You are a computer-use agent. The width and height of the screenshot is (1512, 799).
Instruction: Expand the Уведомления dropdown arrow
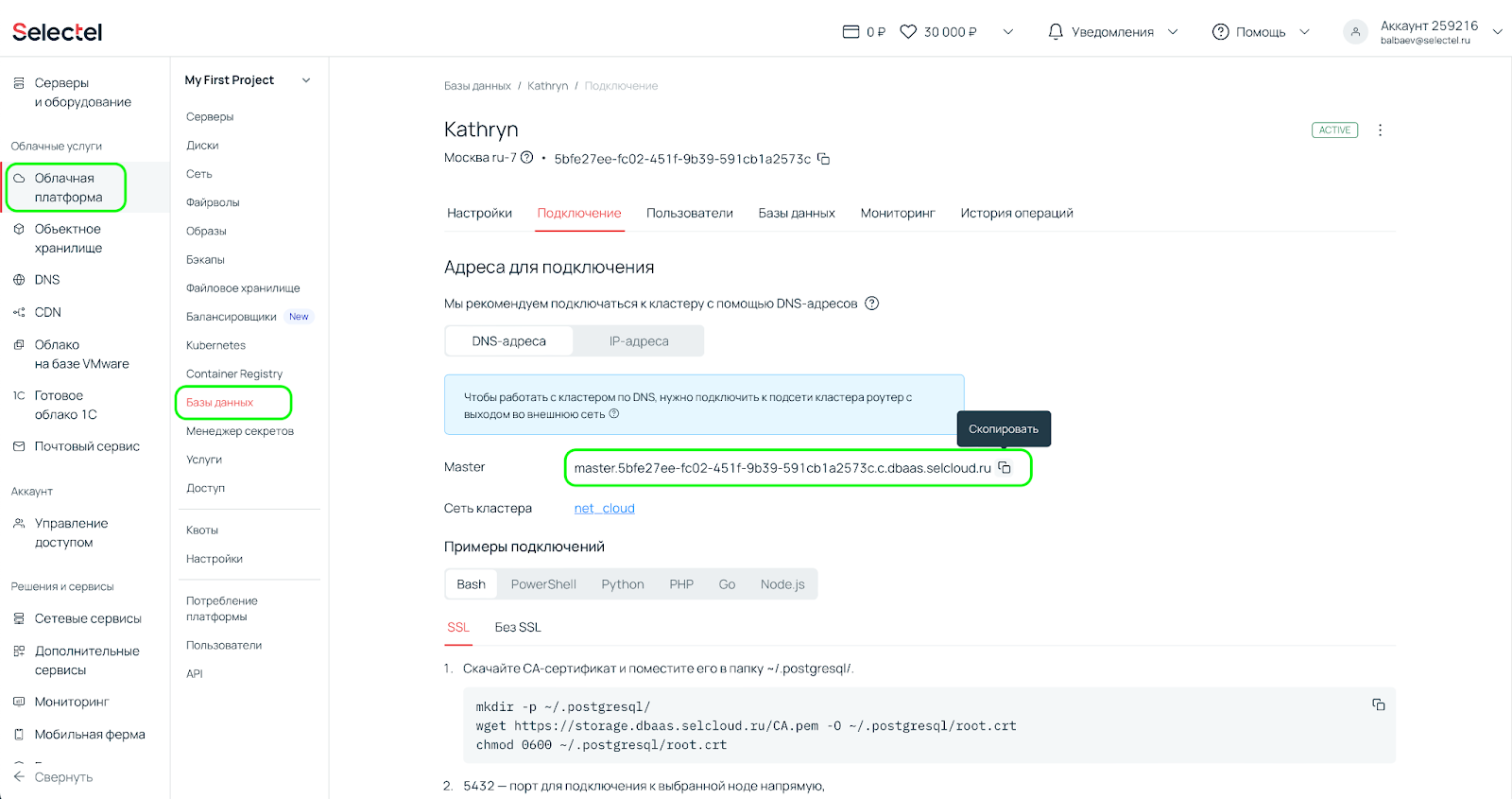pyautogui.click(x=1173, y=32)
